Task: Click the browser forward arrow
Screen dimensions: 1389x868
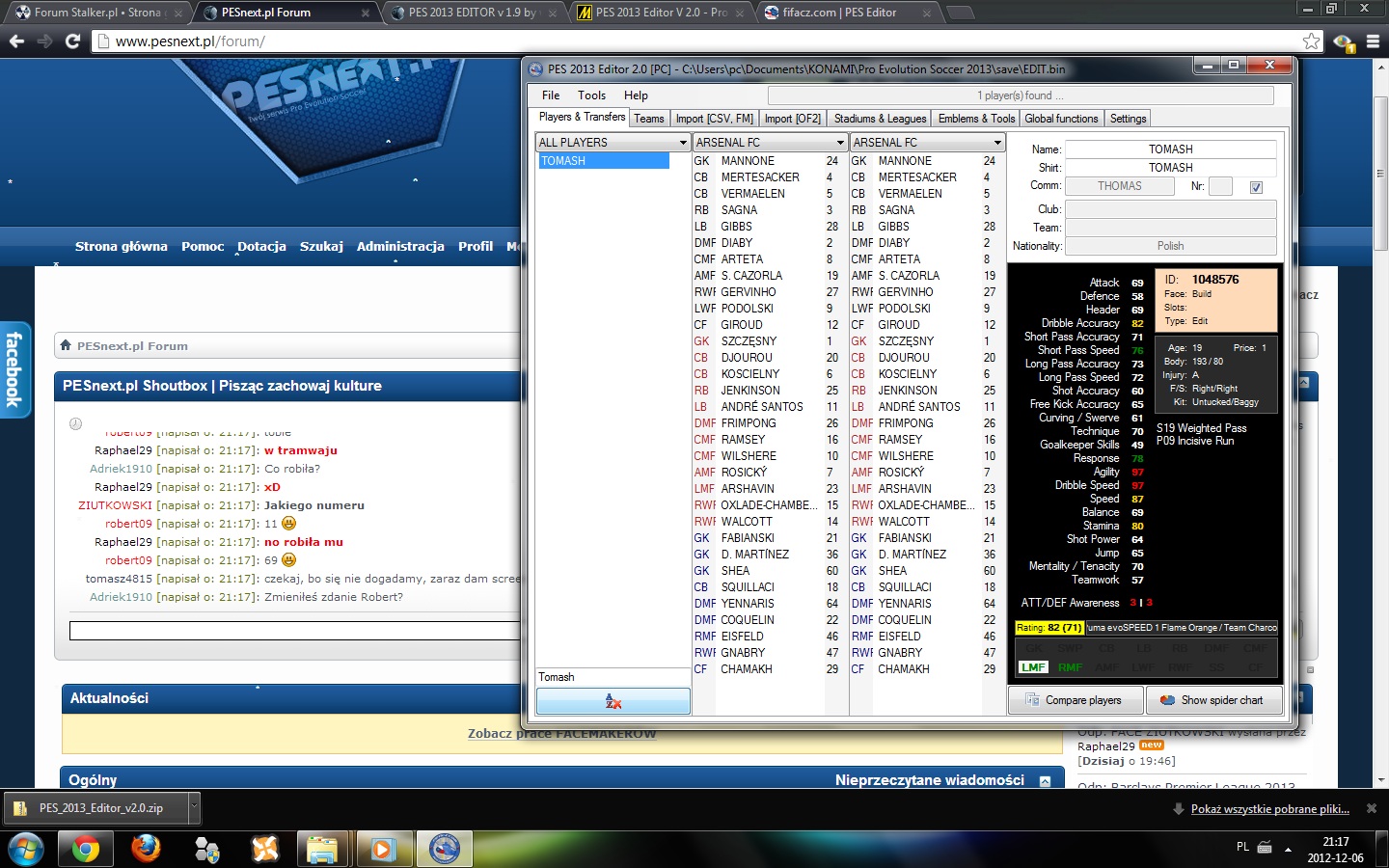Action: [44, 41]
